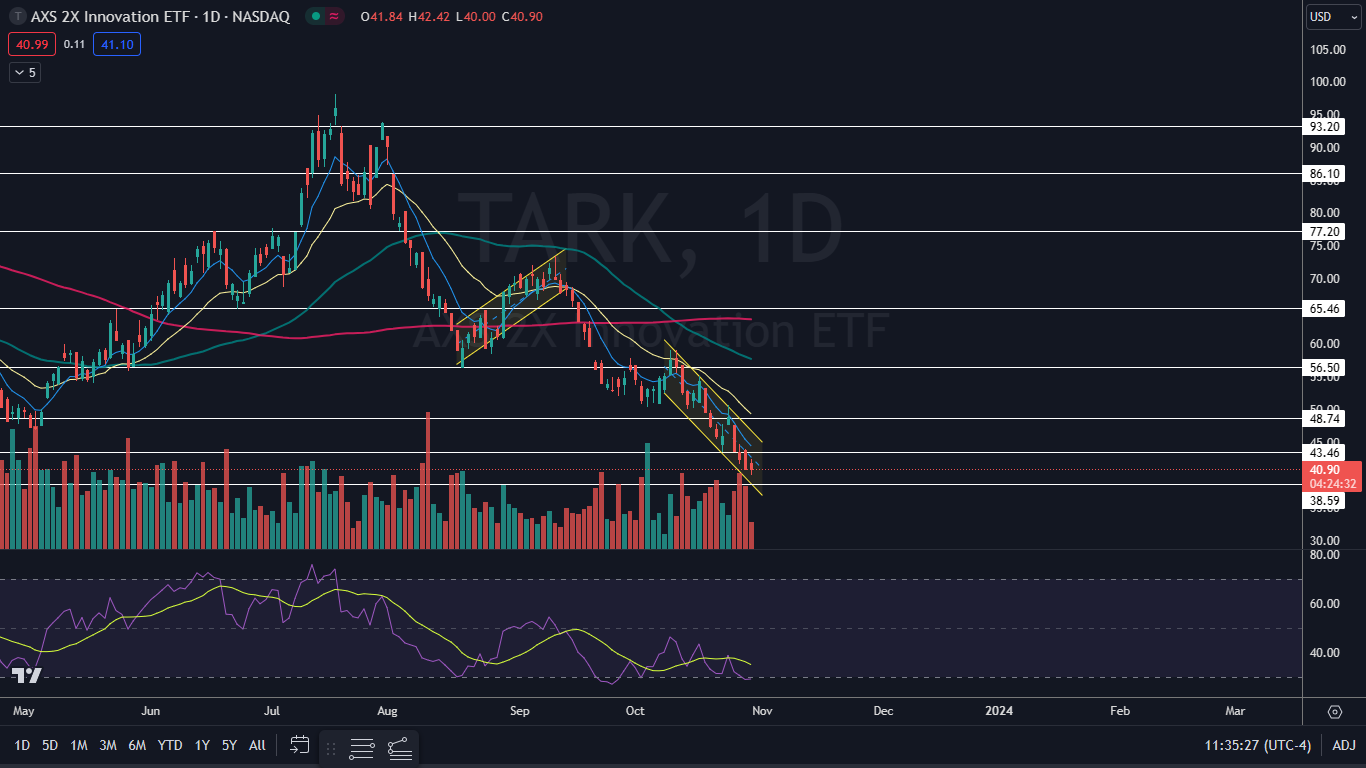Select the 1D time range

22,745
